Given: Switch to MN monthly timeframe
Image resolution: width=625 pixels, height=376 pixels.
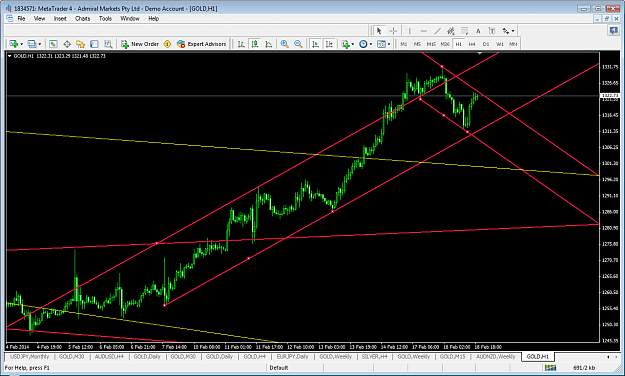Looking at the screenshot, I should coord(513,44).
